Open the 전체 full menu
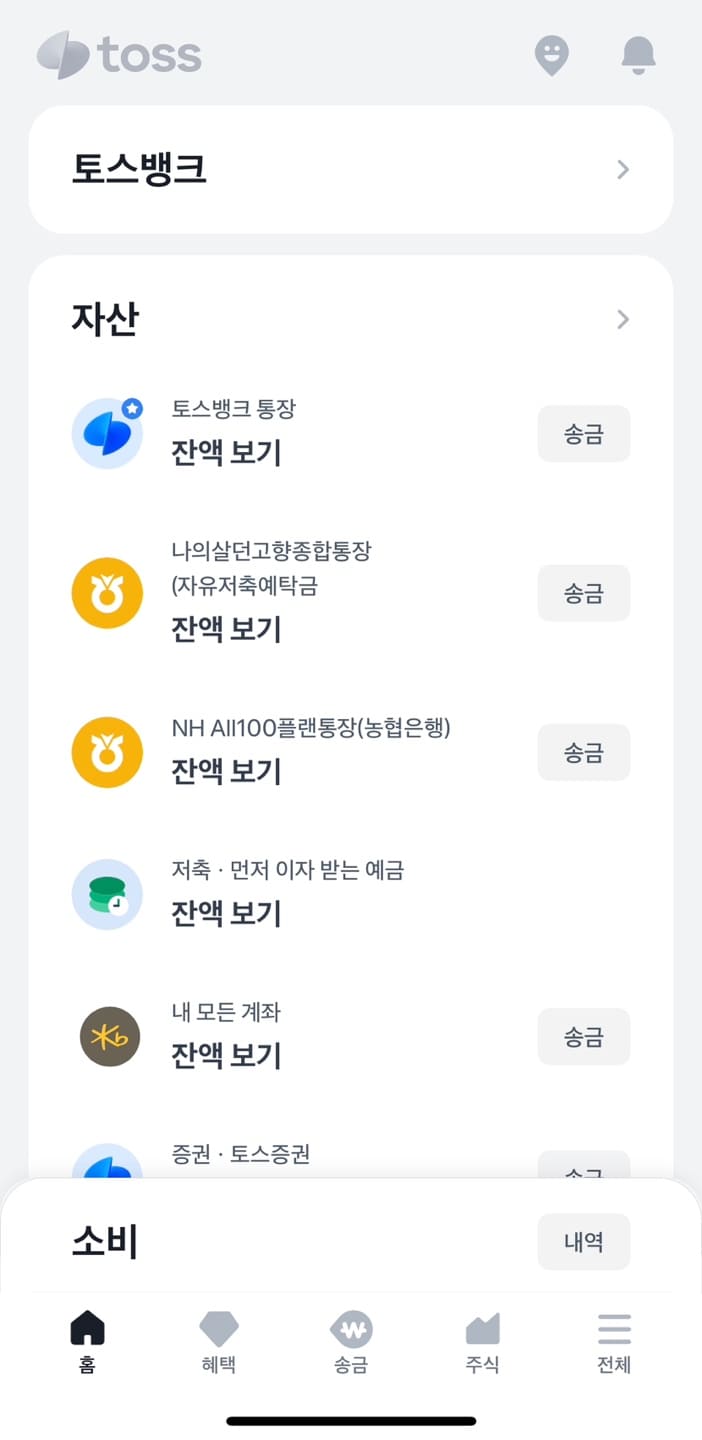This screenshot has width=702, height=1440. [614, 1340]
